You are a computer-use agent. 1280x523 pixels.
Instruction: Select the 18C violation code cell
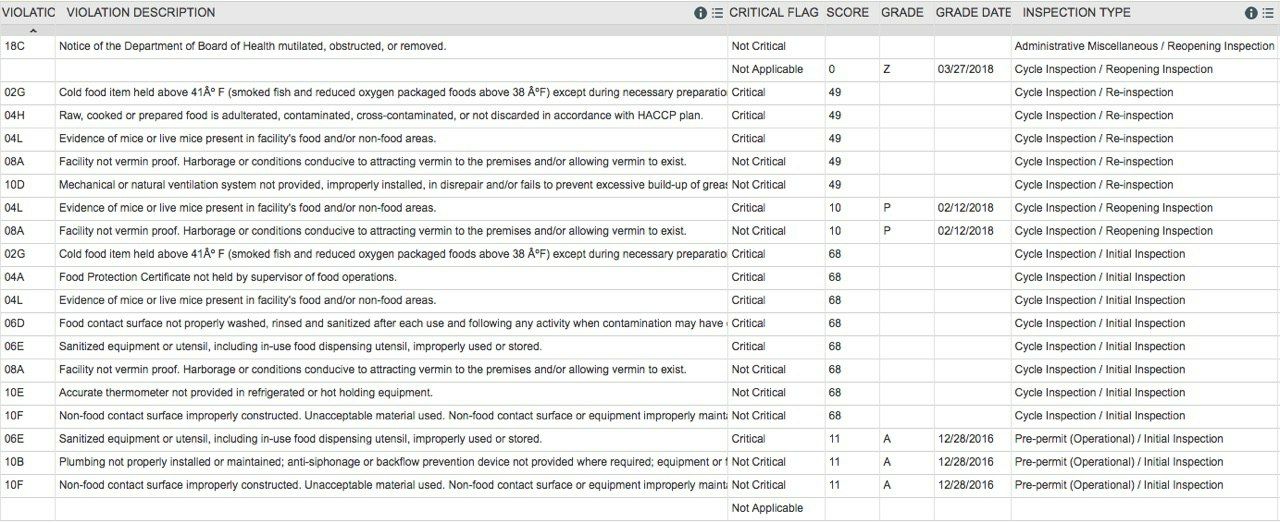tap(28, 46)
